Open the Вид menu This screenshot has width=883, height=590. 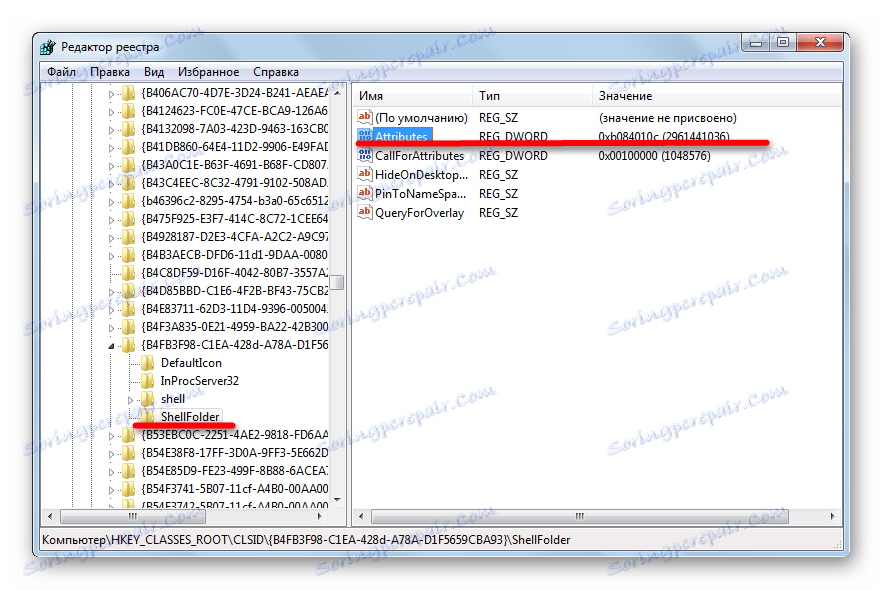(153, 72)
